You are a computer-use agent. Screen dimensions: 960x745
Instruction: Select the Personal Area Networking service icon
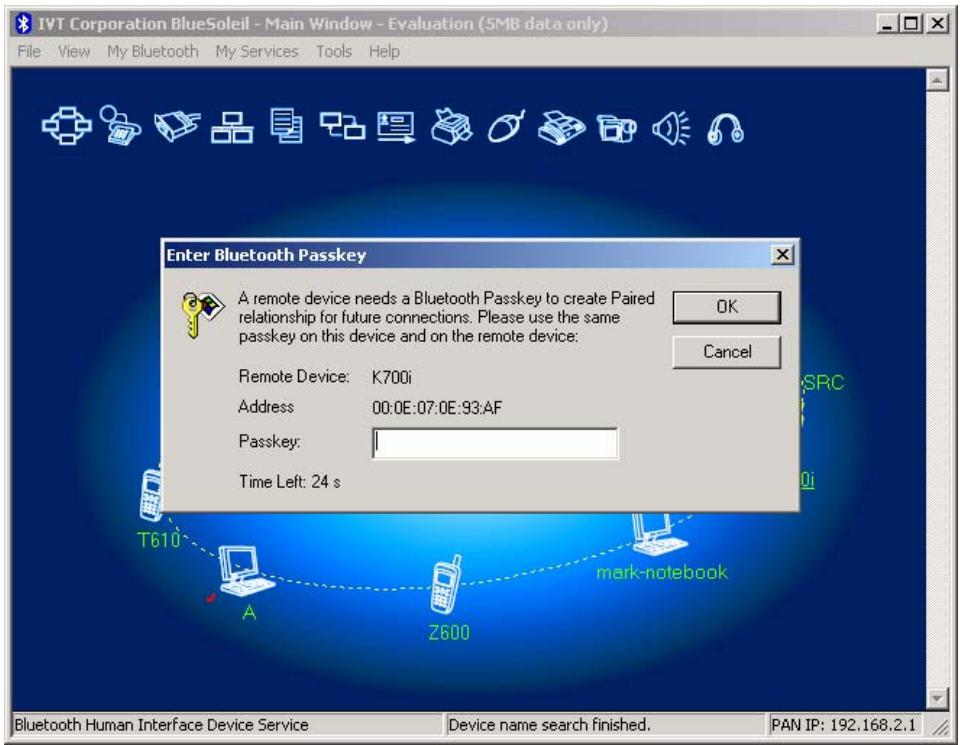pos(67,126)
